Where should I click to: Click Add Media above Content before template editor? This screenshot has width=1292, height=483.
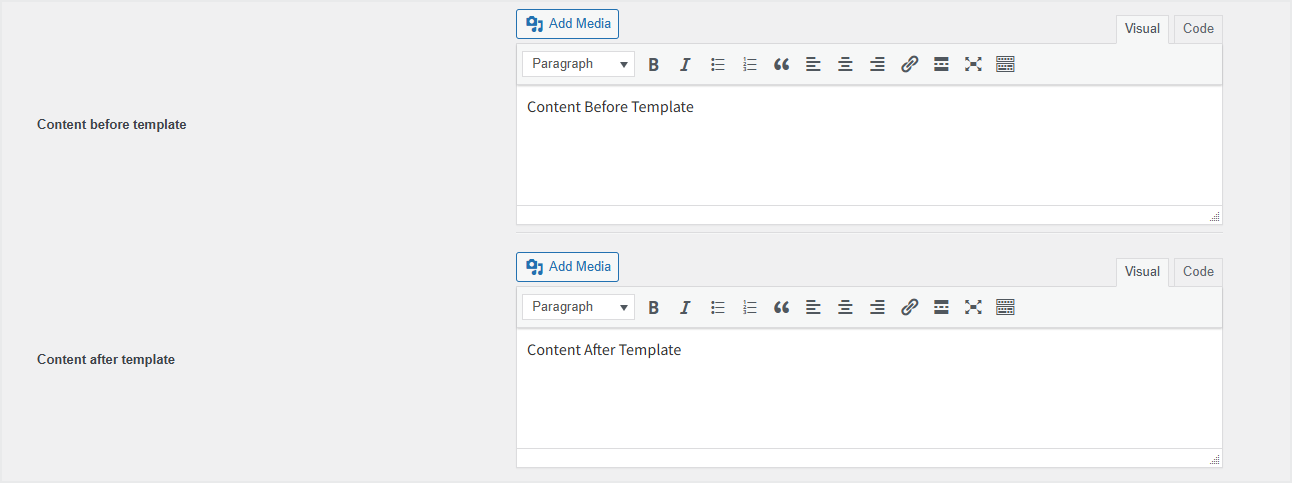568,24
